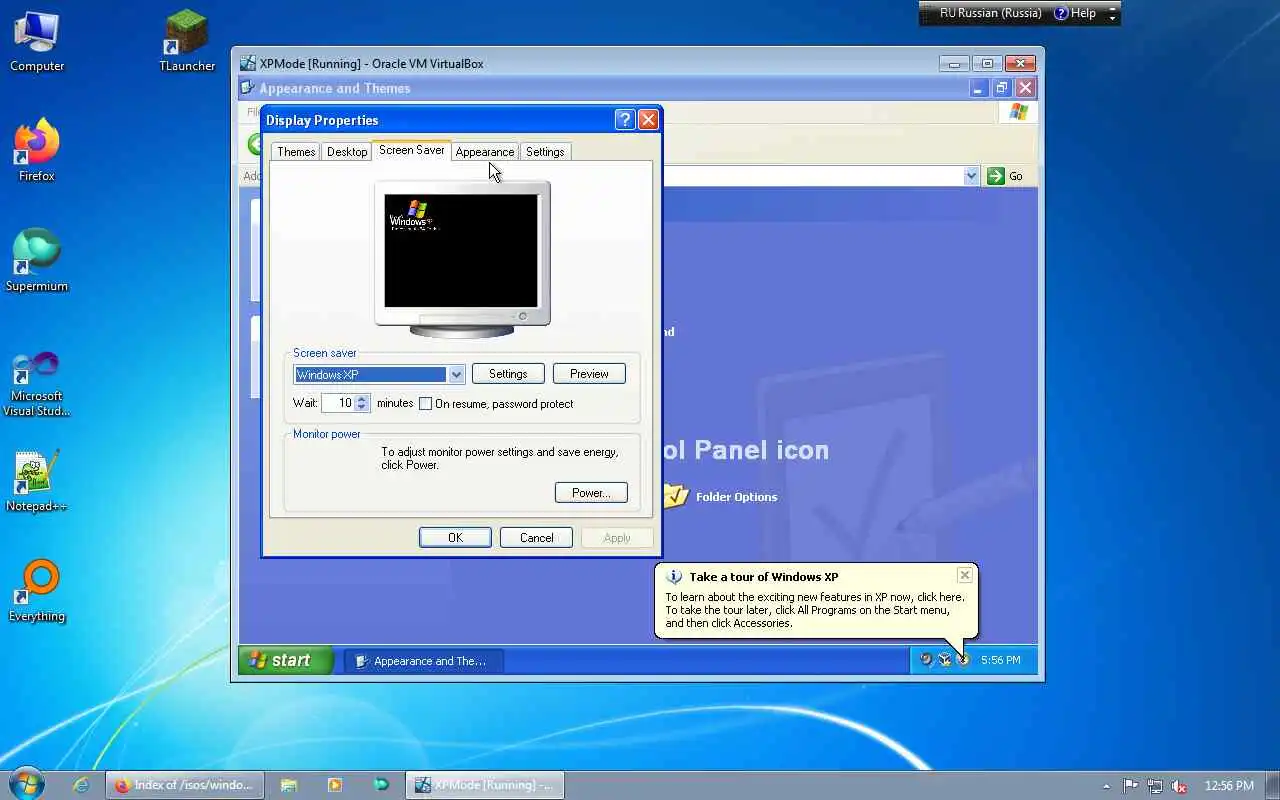Click the tour balloon message text

pos(815,610)
